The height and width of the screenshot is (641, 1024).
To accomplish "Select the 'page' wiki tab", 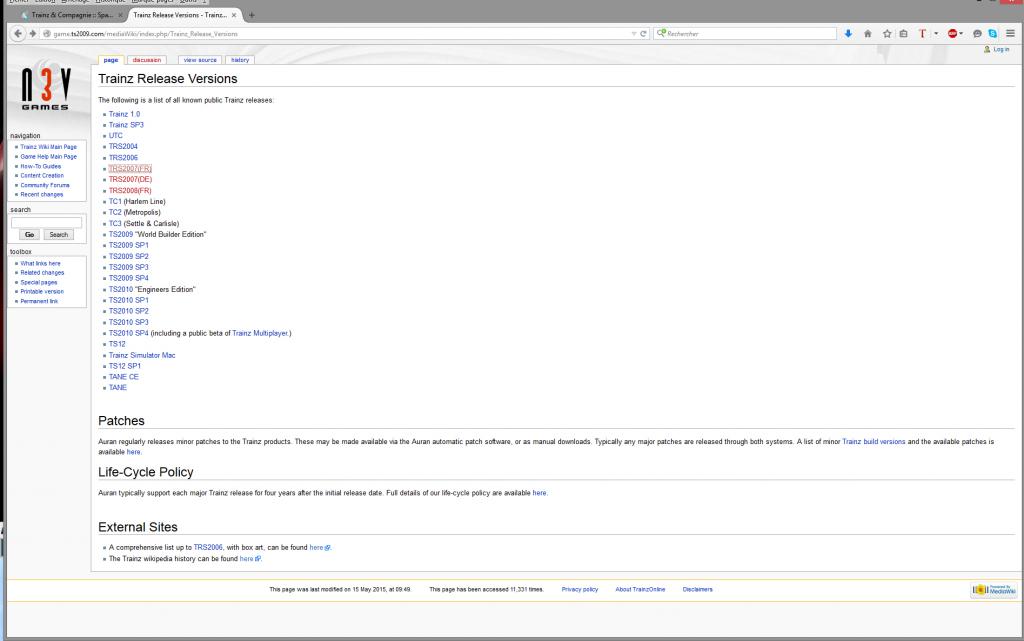I will 111,60.
